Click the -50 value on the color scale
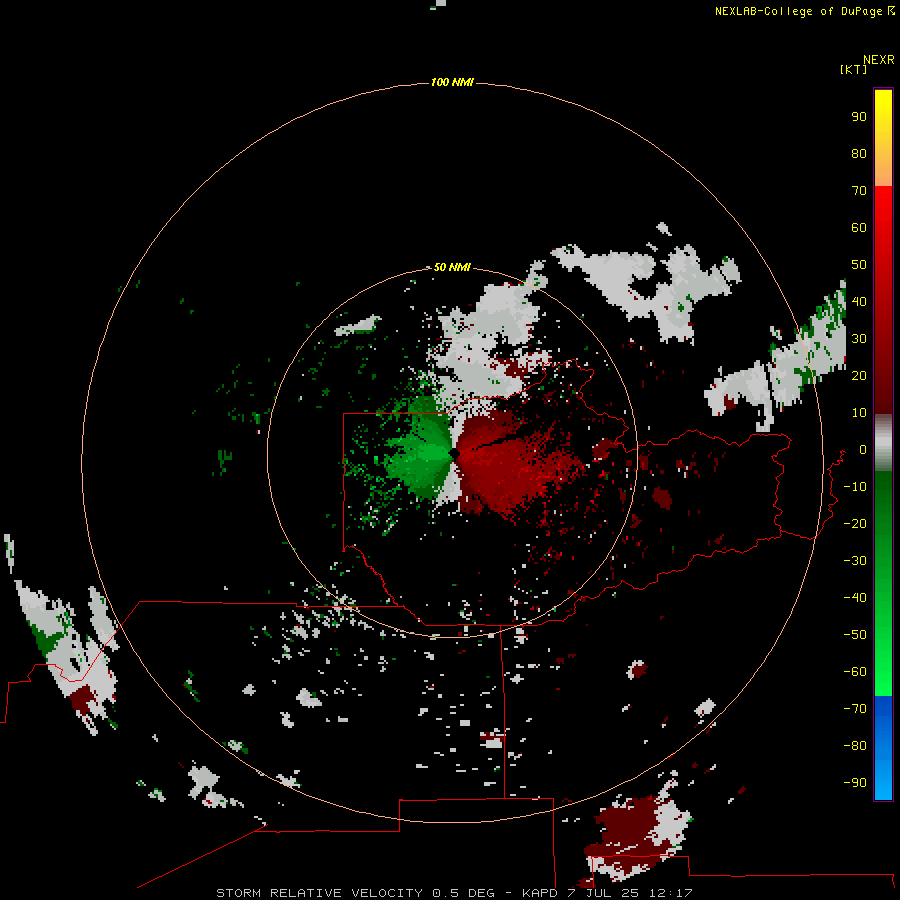 pyautogui.click(x=855, y=635)
